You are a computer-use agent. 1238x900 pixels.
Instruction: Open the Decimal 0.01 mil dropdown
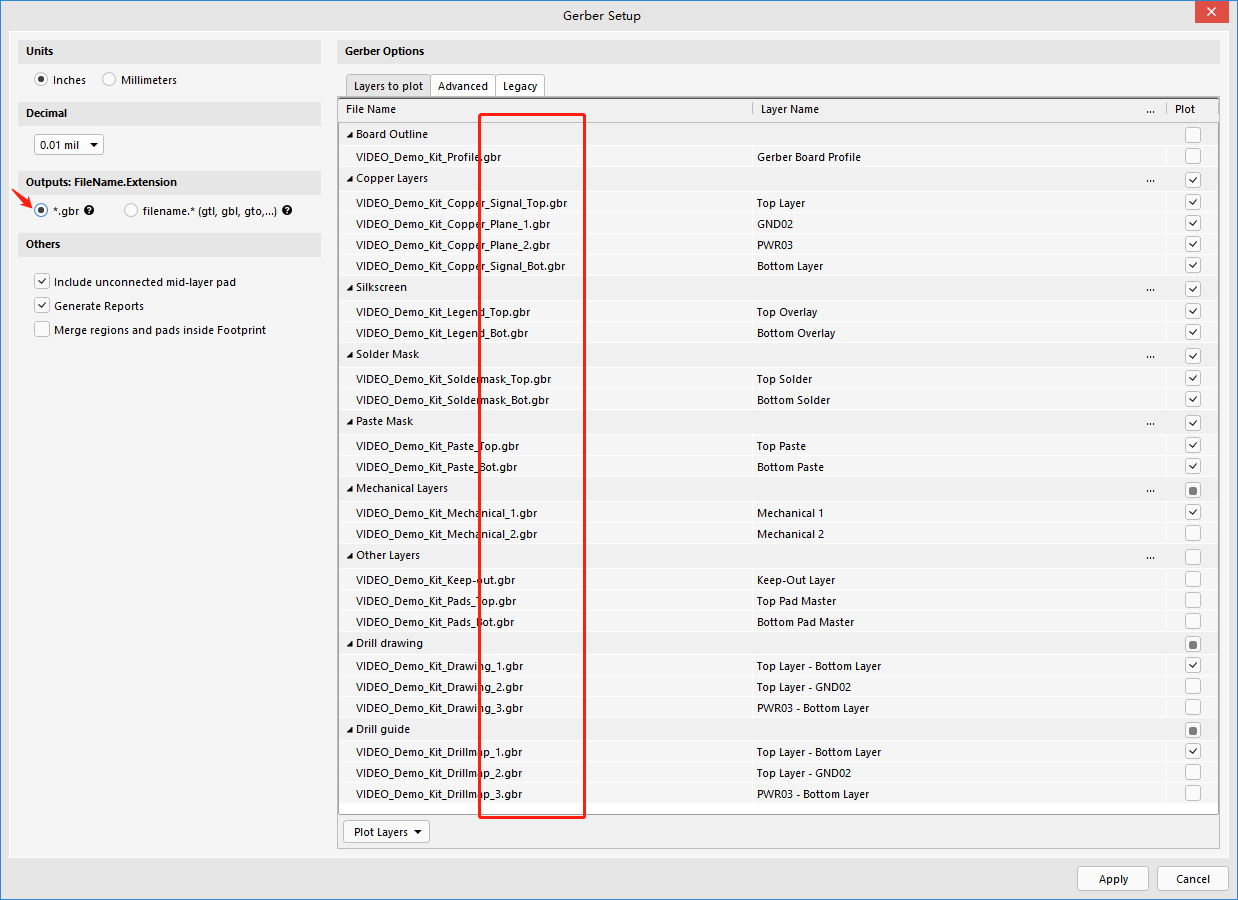pos(68,145)
